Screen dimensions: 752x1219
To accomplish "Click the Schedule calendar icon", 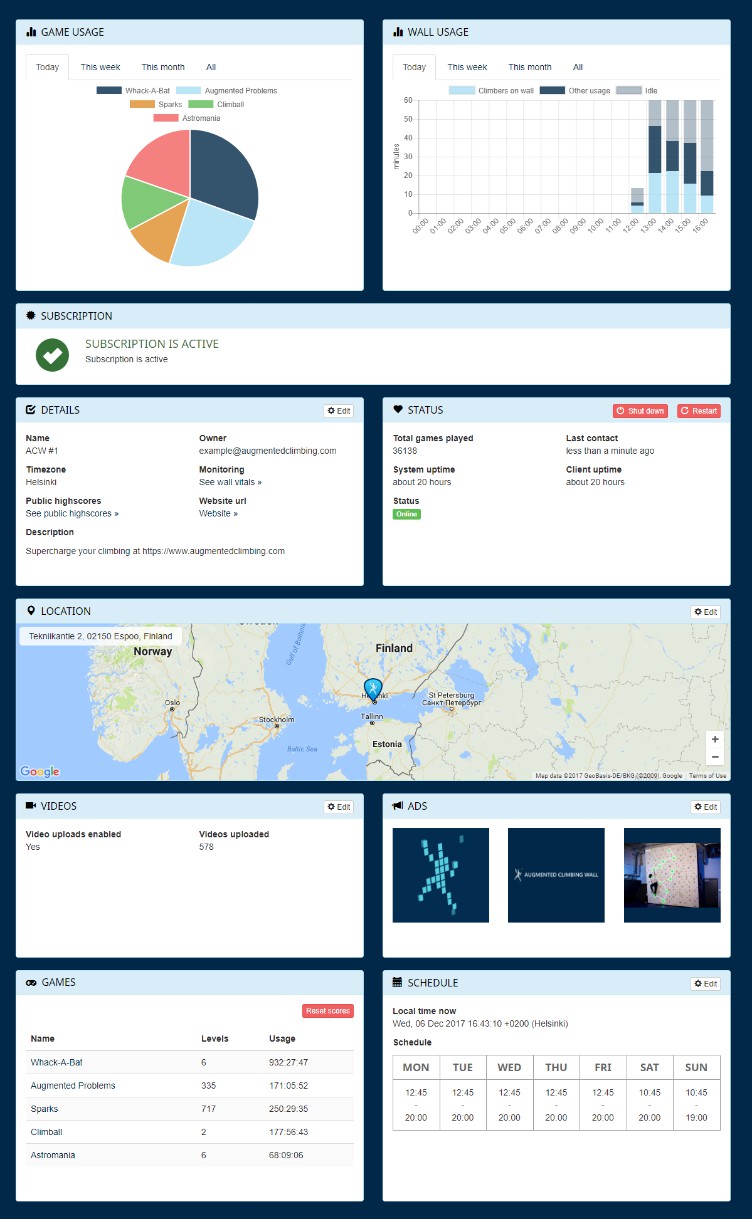I will 398,983.
